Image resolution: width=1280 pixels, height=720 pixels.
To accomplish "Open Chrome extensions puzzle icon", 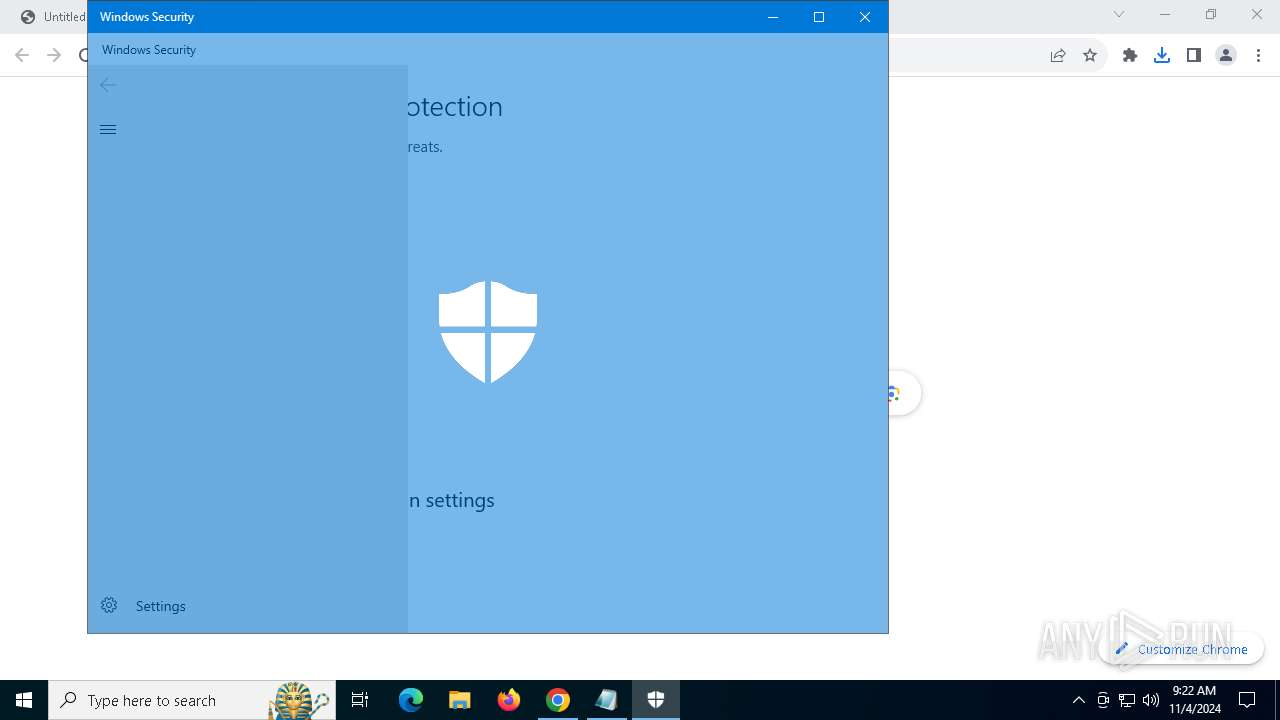I will [x=1130, y=56].
